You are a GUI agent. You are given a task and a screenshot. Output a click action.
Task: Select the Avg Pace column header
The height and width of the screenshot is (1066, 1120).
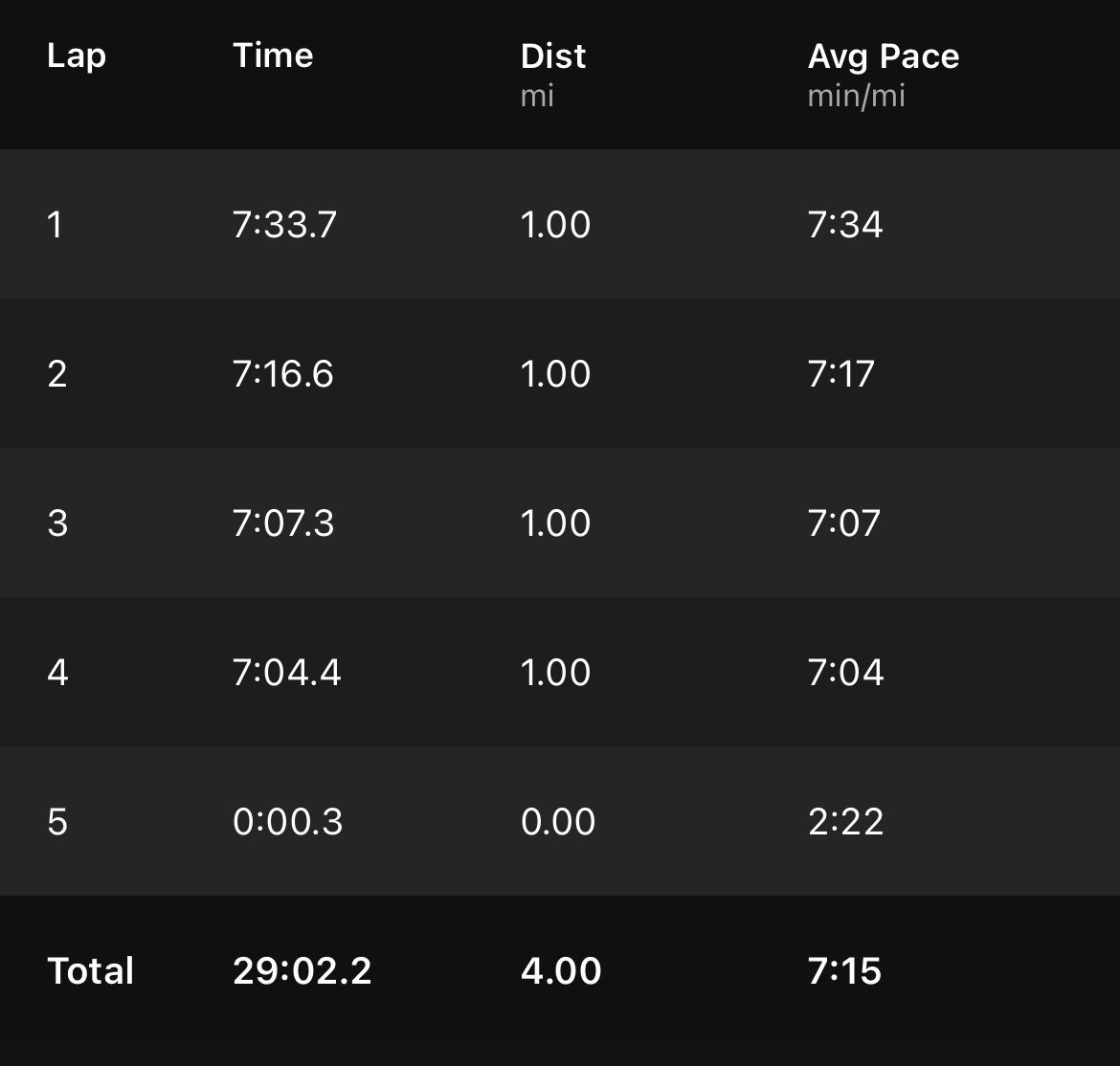(884, 56)
